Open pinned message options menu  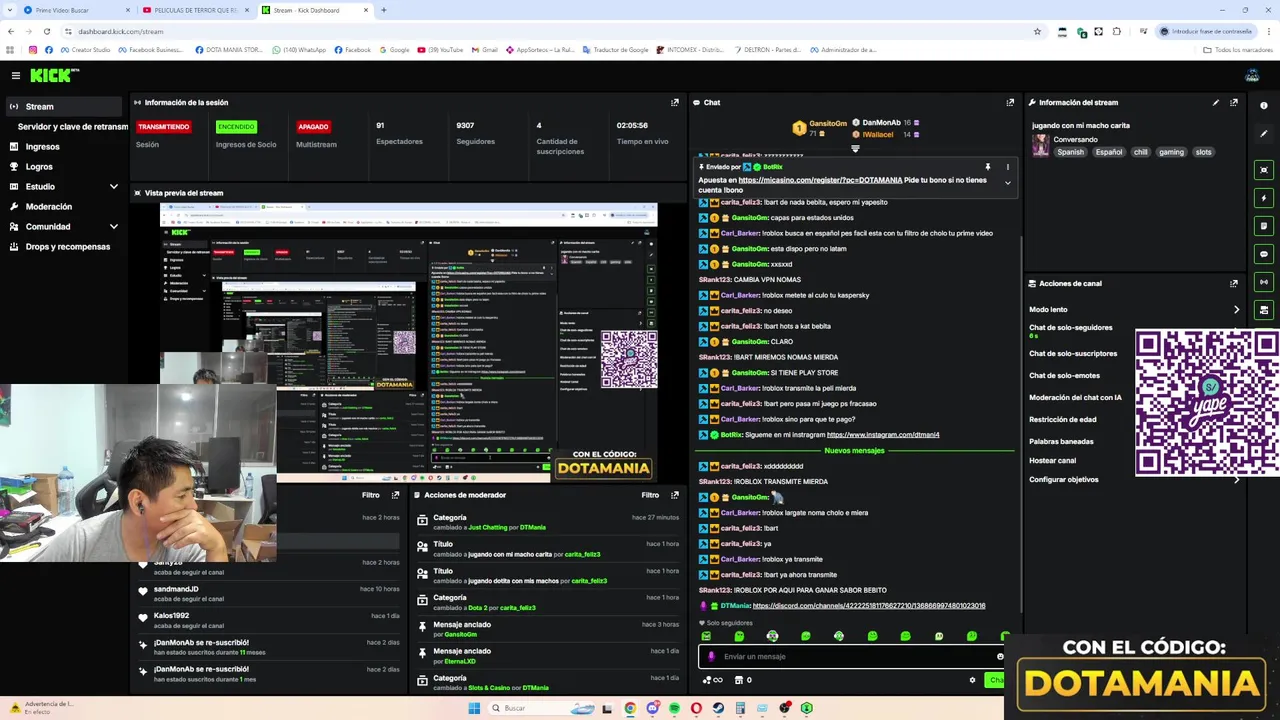coord(1007,167)
